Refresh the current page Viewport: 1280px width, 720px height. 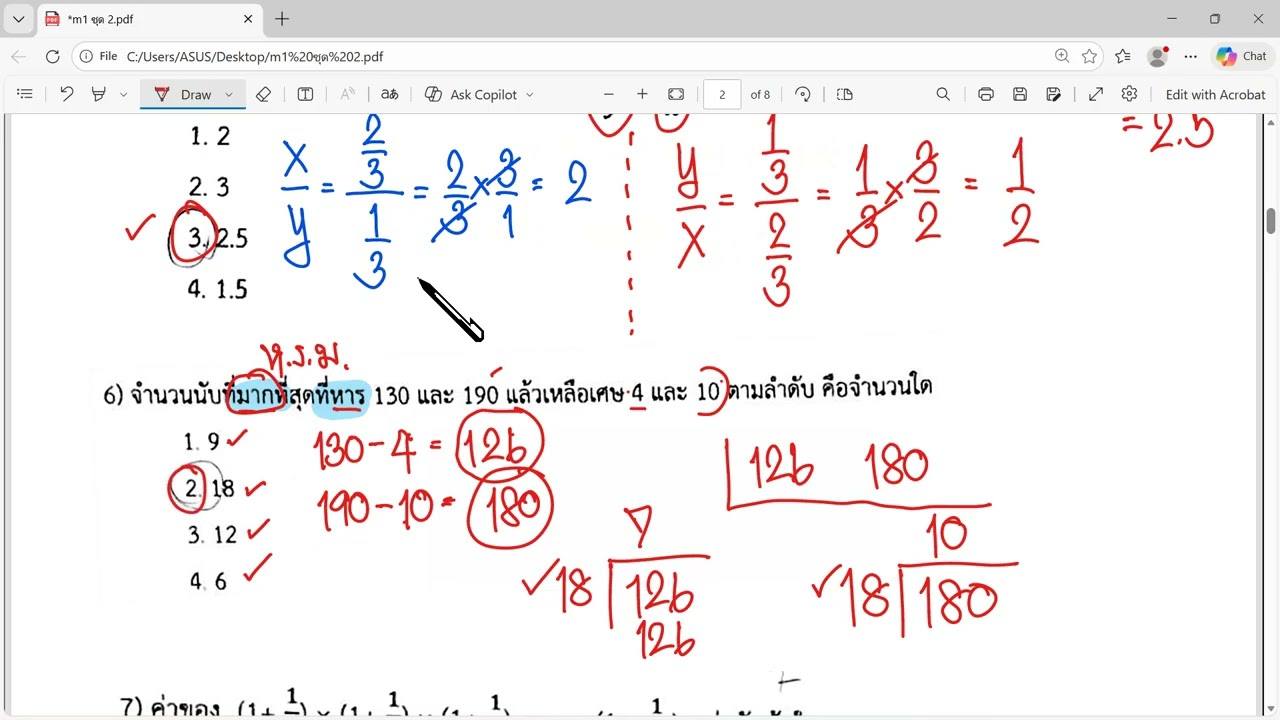52,57
